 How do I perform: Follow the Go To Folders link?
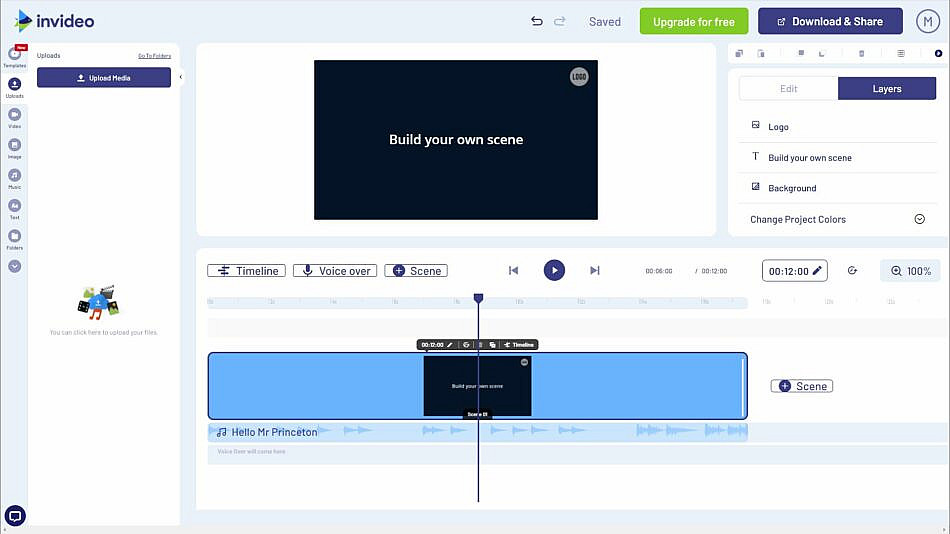coord(154,56)
